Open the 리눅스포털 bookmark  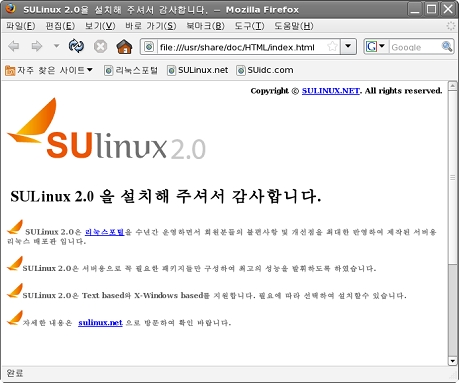pos(131,70)
